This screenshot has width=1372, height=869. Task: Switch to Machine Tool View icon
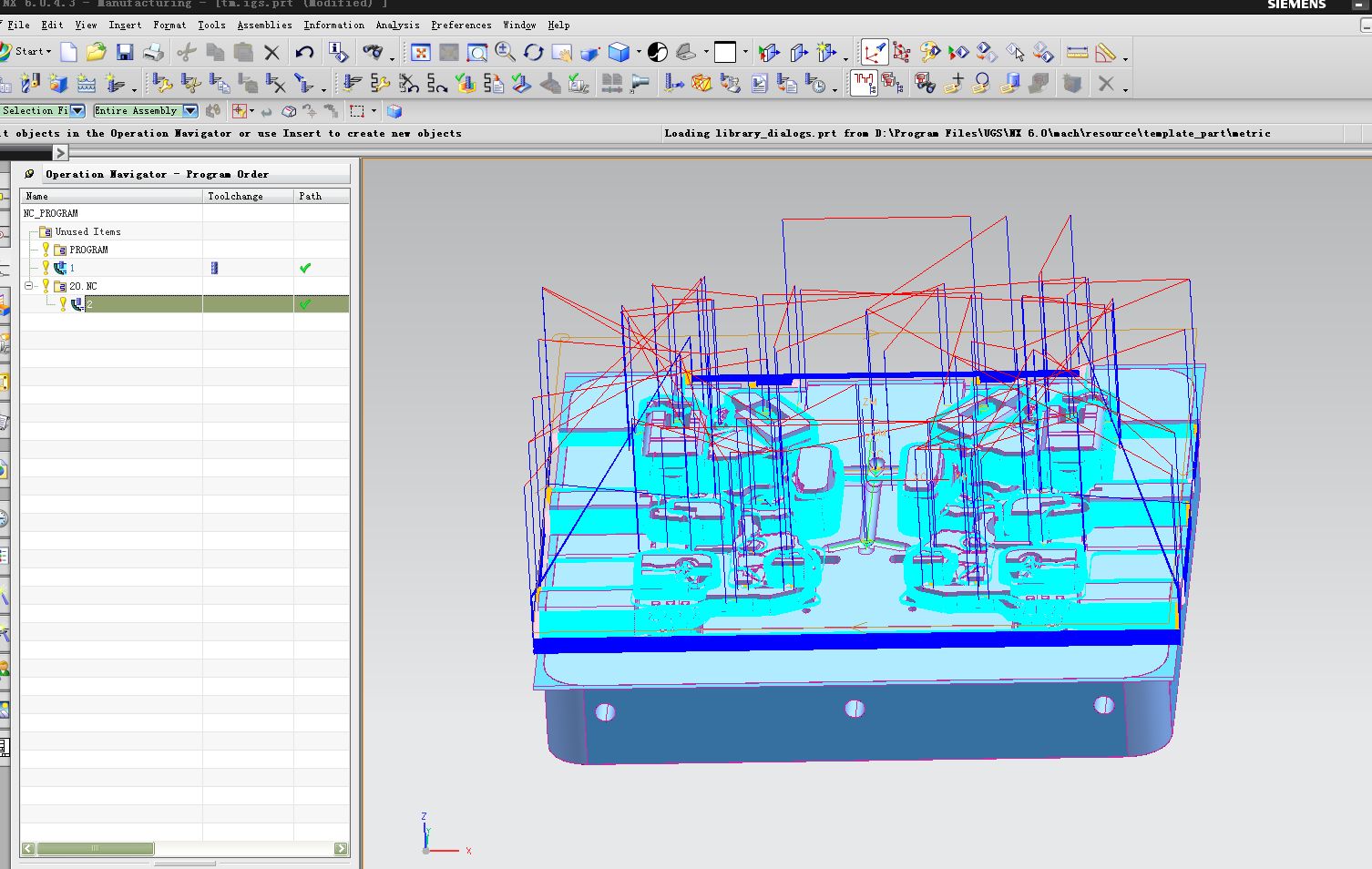click(893, 84)
